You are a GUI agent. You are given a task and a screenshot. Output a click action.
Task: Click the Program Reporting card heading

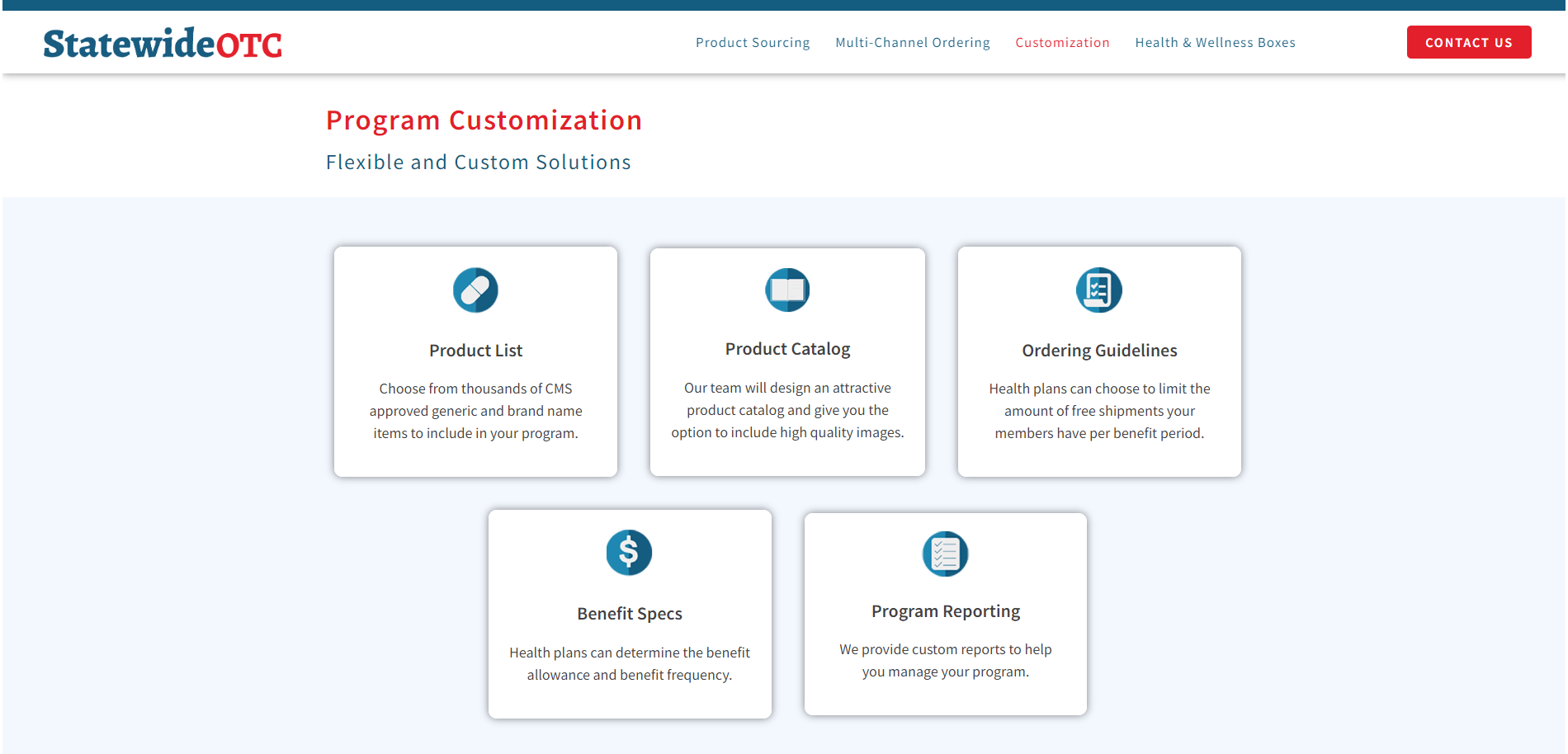point(946,611)
